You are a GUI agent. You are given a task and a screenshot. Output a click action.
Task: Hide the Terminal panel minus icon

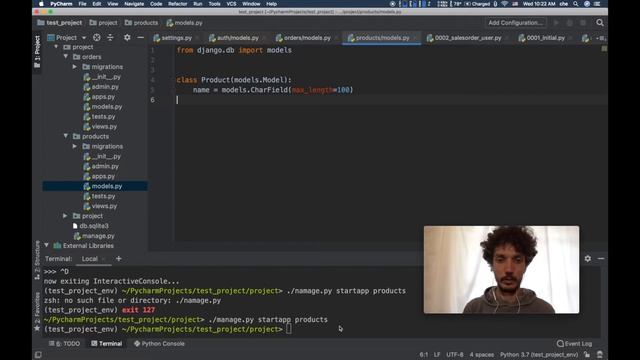pyautogui.click(x=601, y=258)
